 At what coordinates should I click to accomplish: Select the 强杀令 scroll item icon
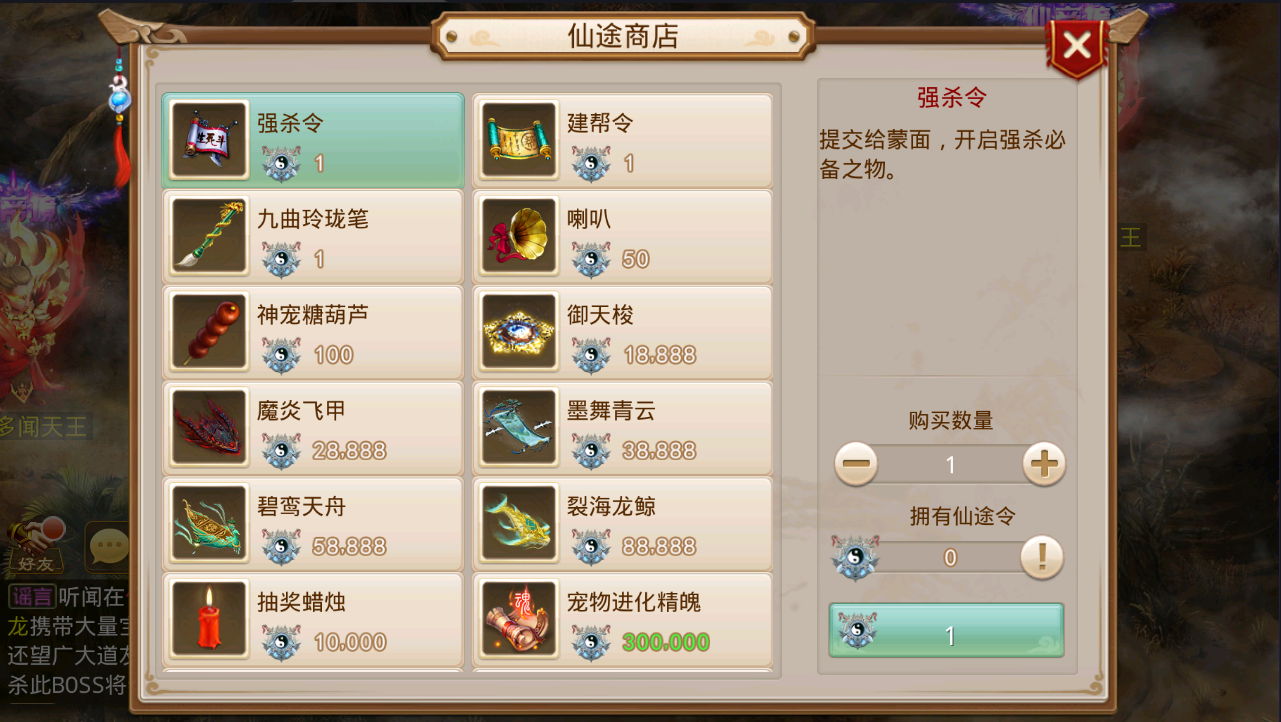[x=209, y=140]
